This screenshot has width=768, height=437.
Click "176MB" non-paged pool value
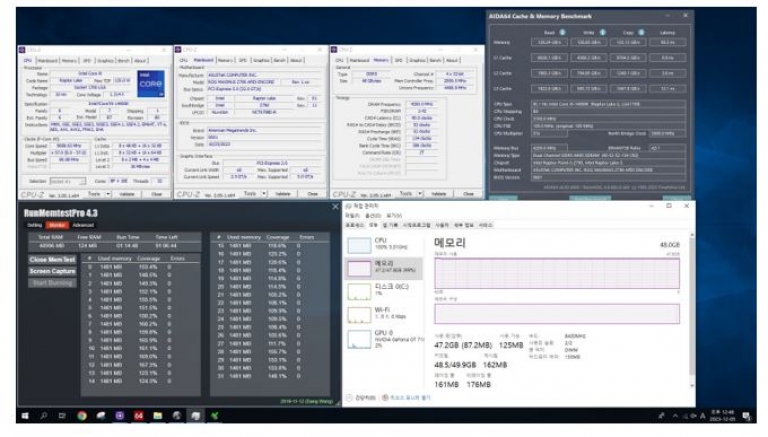point(479,384)
